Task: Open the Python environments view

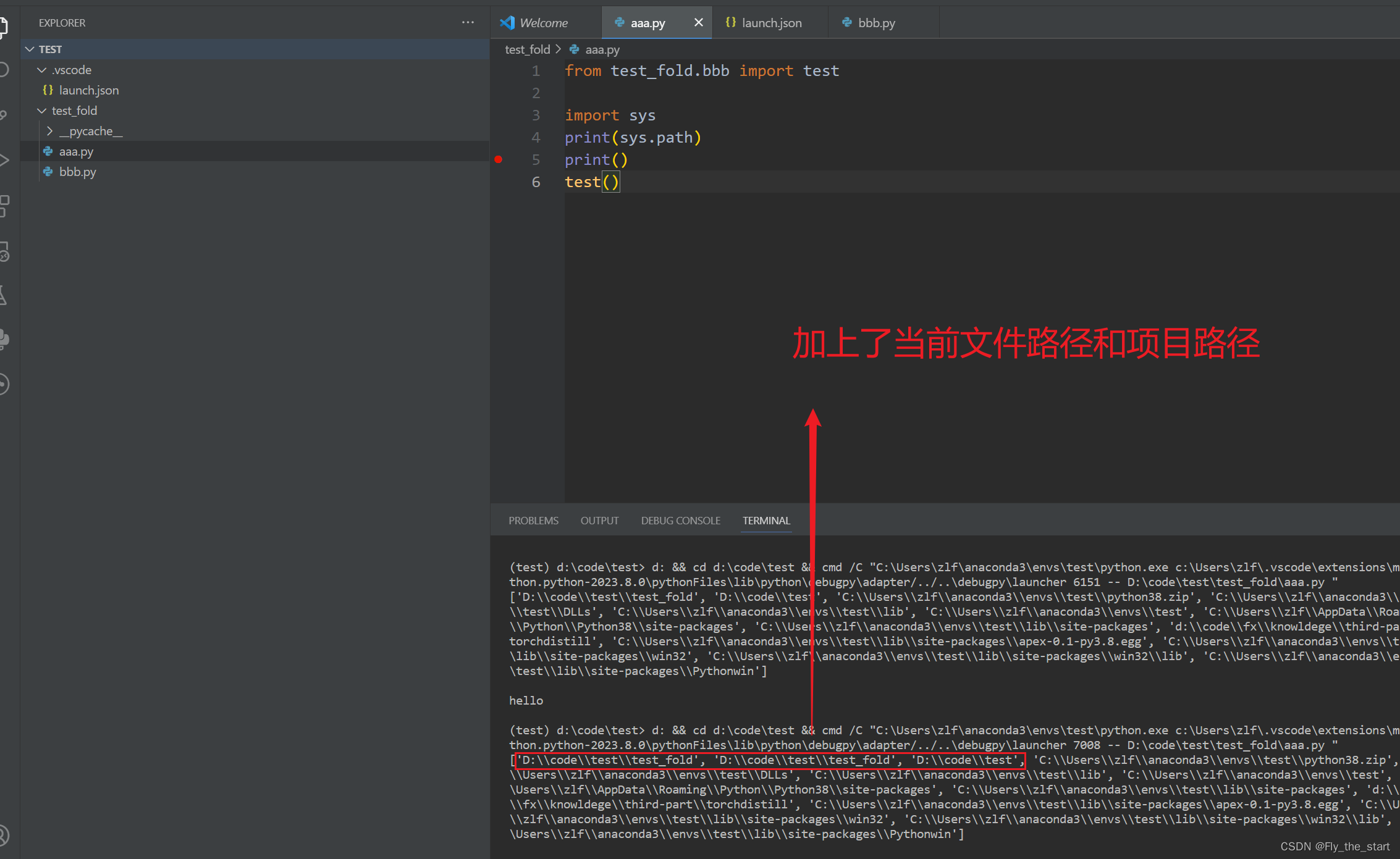Action: click(x=4, y=339)
